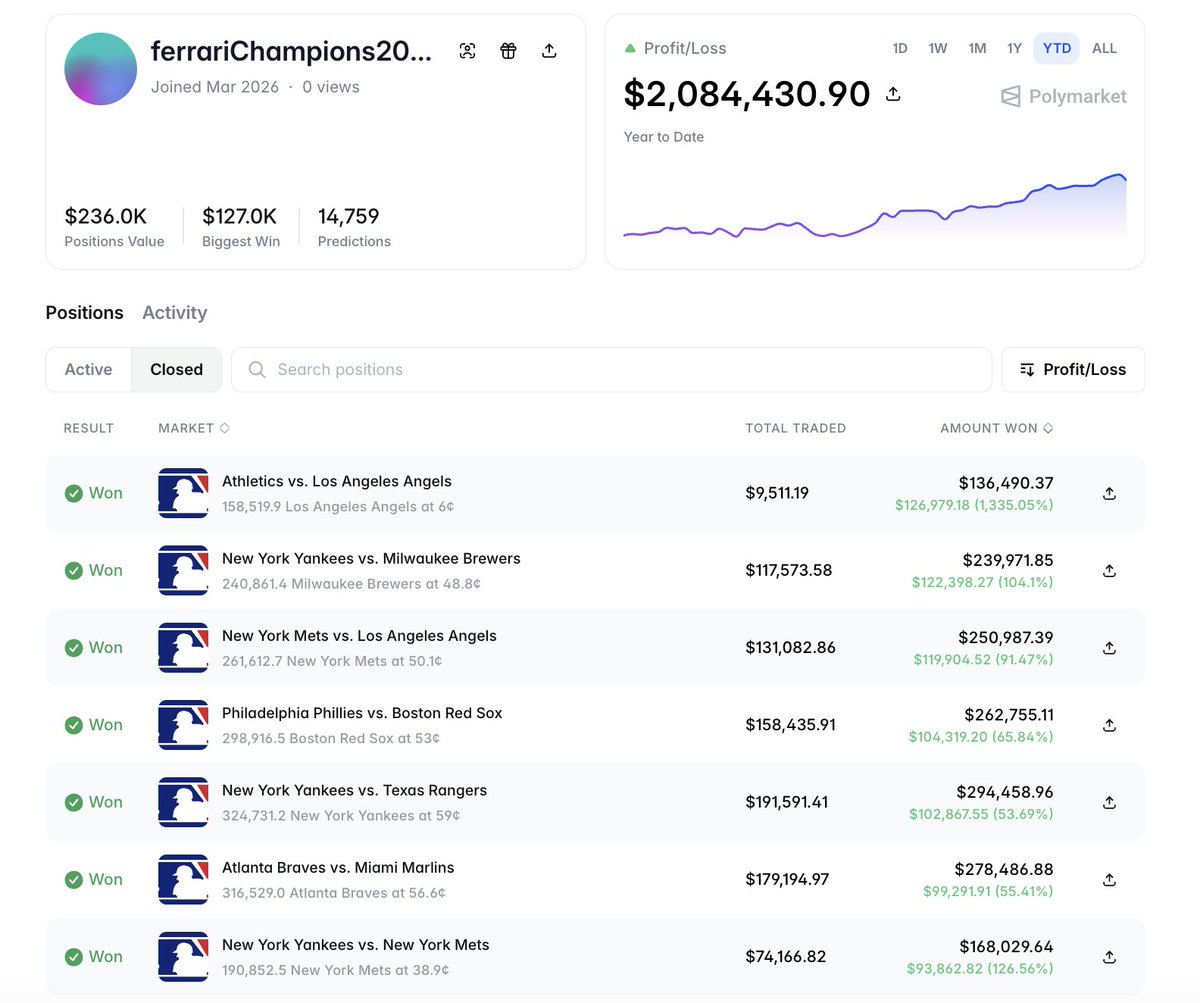Click the MLB logo for Braves vs. Marlins
This screenshot has width=1200, height=1003.
coord(183,879)
